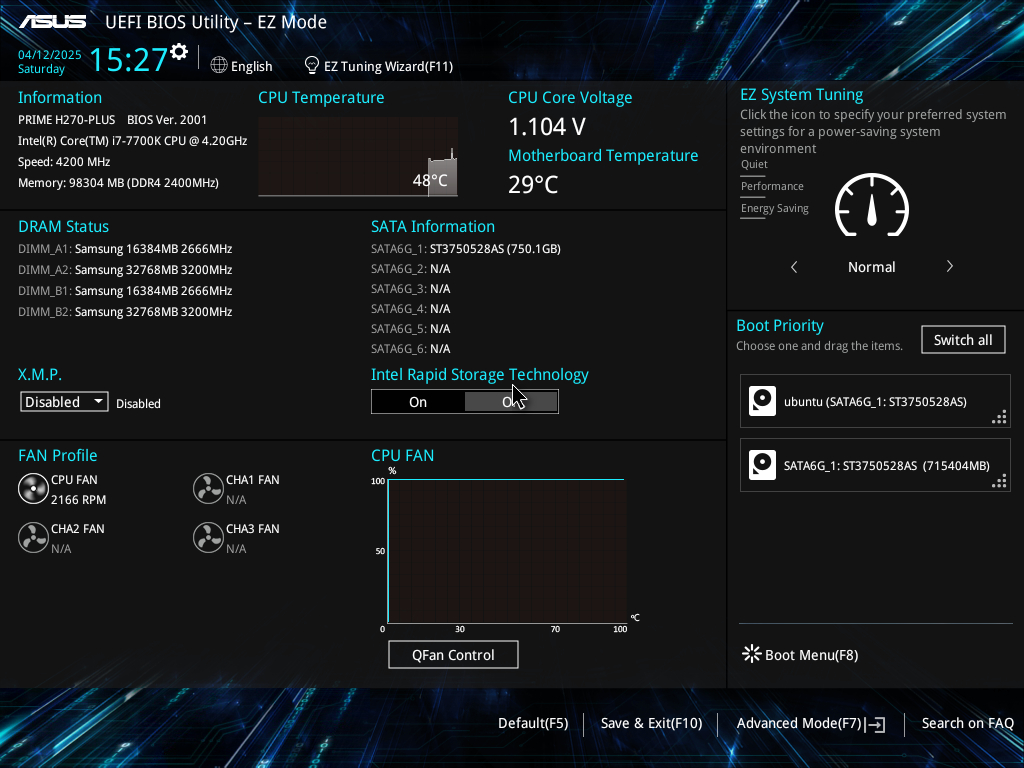Select the Quiet tuning mode
The height and width of the screenshot is (768, 1024).
click(x=754, y=165)
